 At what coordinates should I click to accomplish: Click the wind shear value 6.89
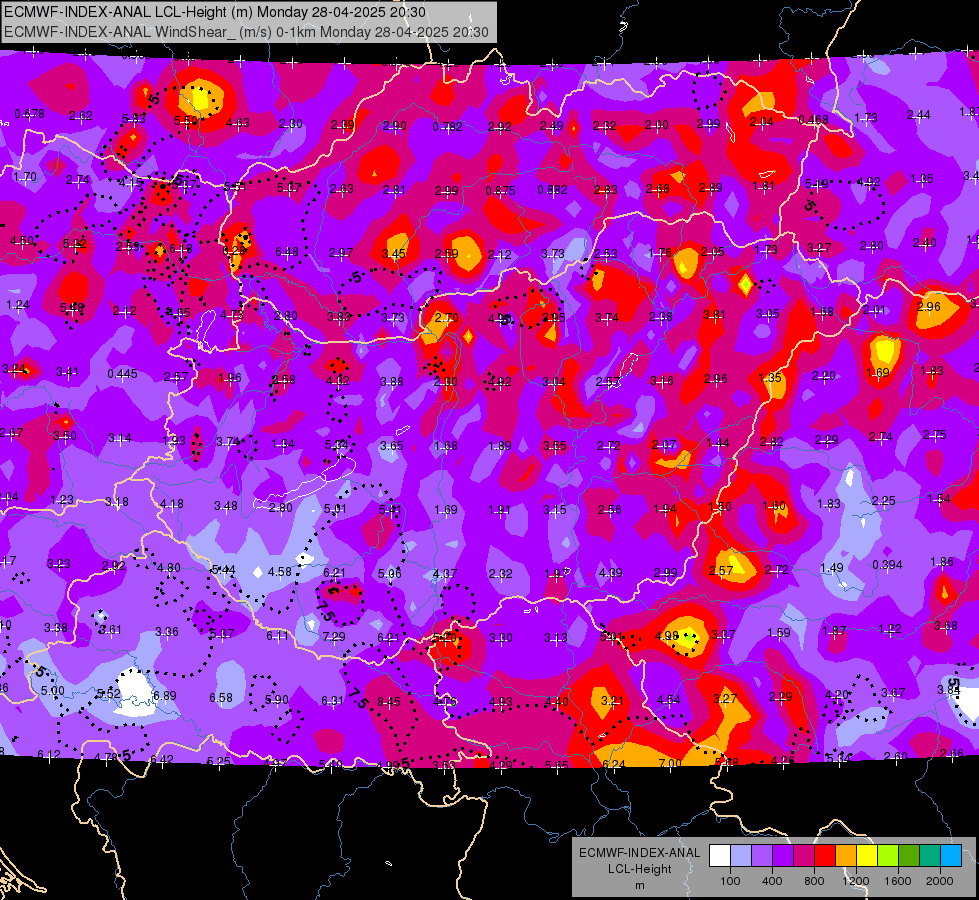click(165, 695)
